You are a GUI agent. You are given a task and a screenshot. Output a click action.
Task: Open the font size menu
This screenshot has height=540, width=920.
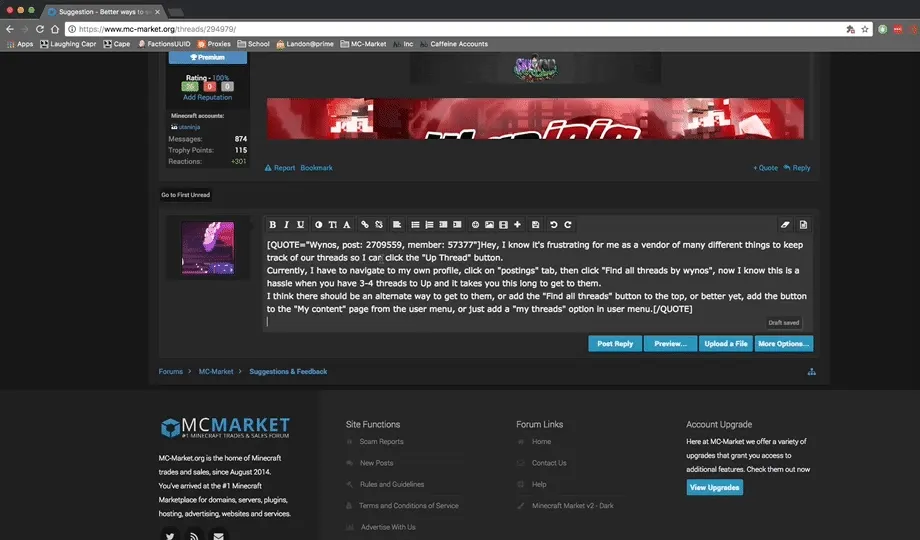333,225
